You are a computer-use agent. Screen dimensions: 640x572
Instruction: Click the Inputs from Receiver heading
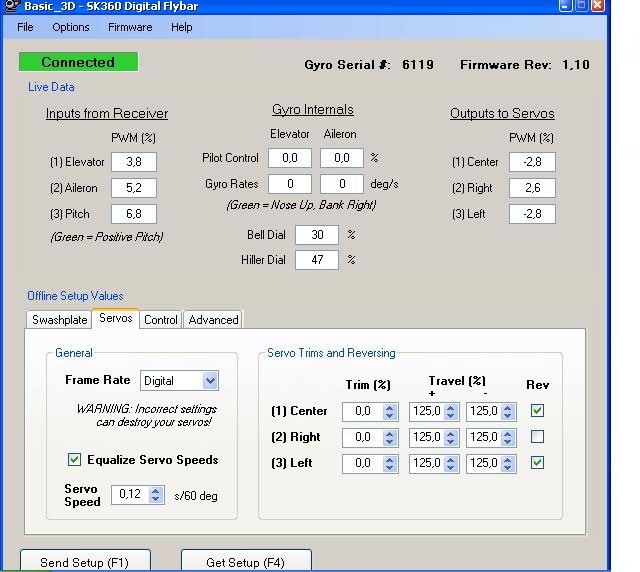(x=107, y=114)
